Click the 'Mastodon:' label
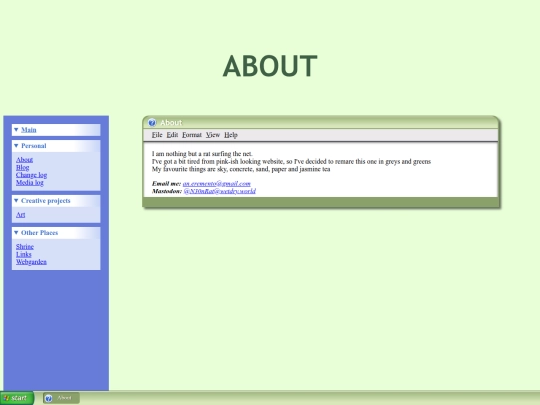Viewport: 540px width, 405px height. (x=167, y=191)
